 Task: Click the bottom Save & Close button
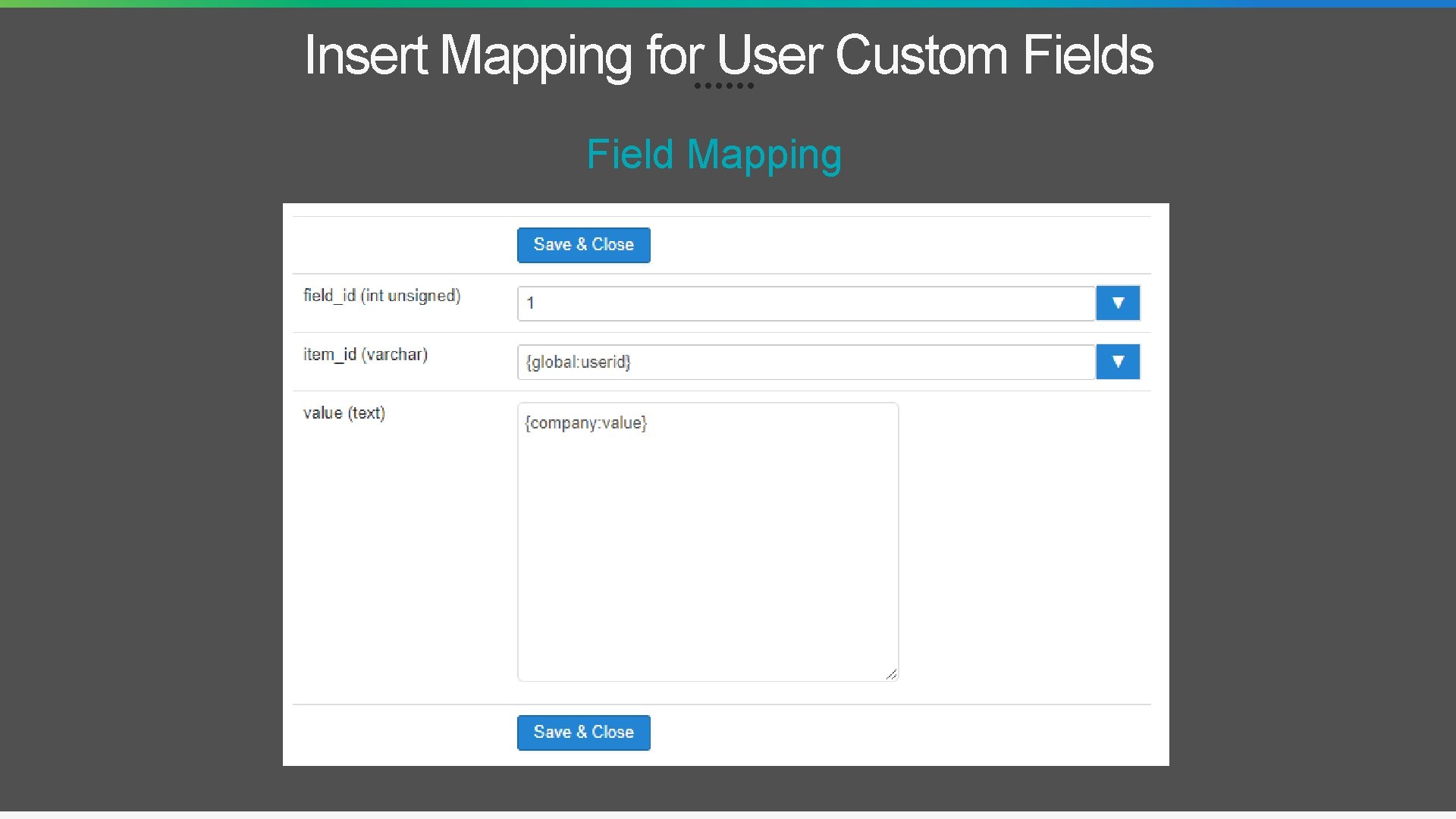(583, 733)
